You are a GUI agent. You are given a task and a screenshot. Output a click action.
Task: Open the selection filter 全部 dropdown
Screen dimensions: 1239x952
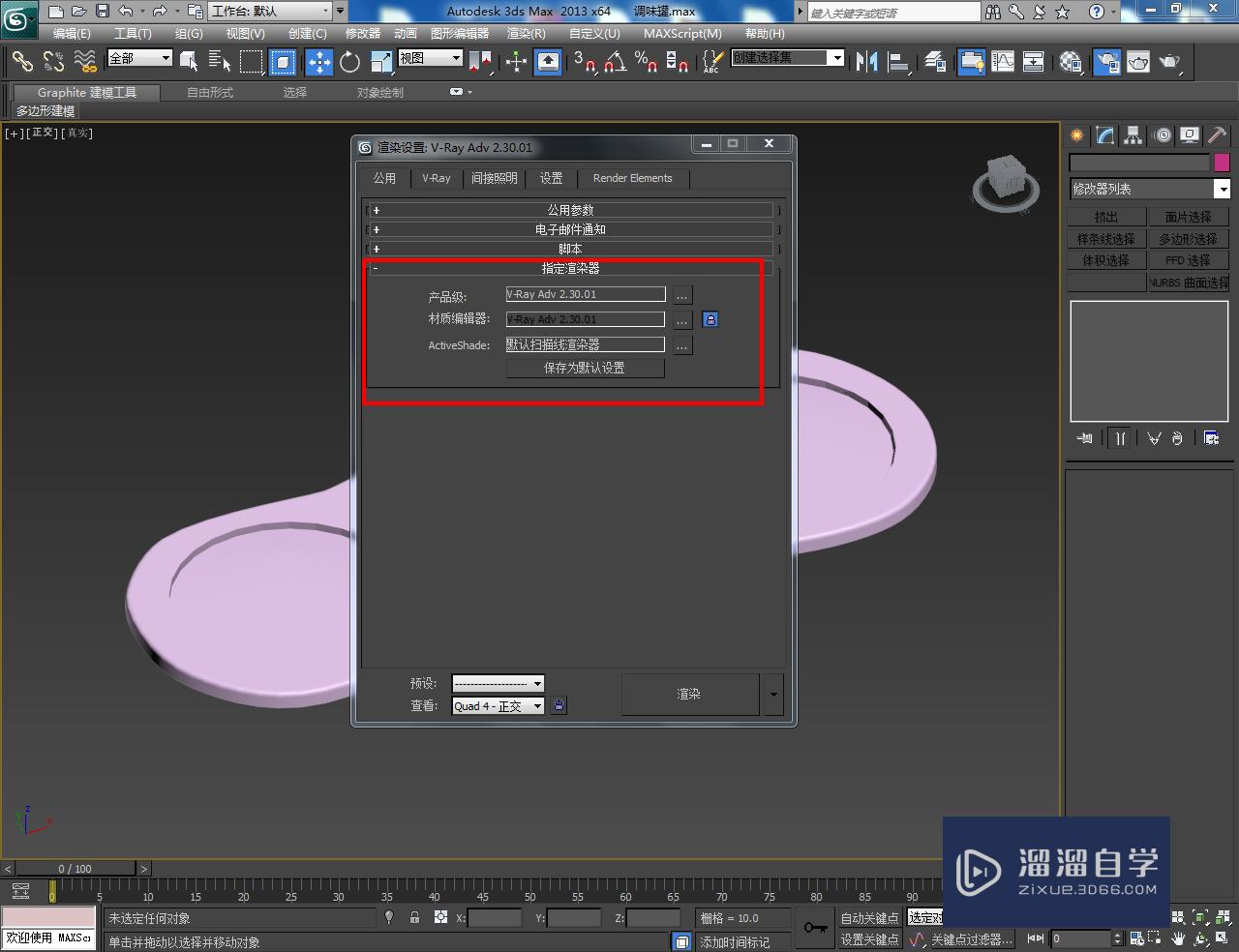(139, 58)
